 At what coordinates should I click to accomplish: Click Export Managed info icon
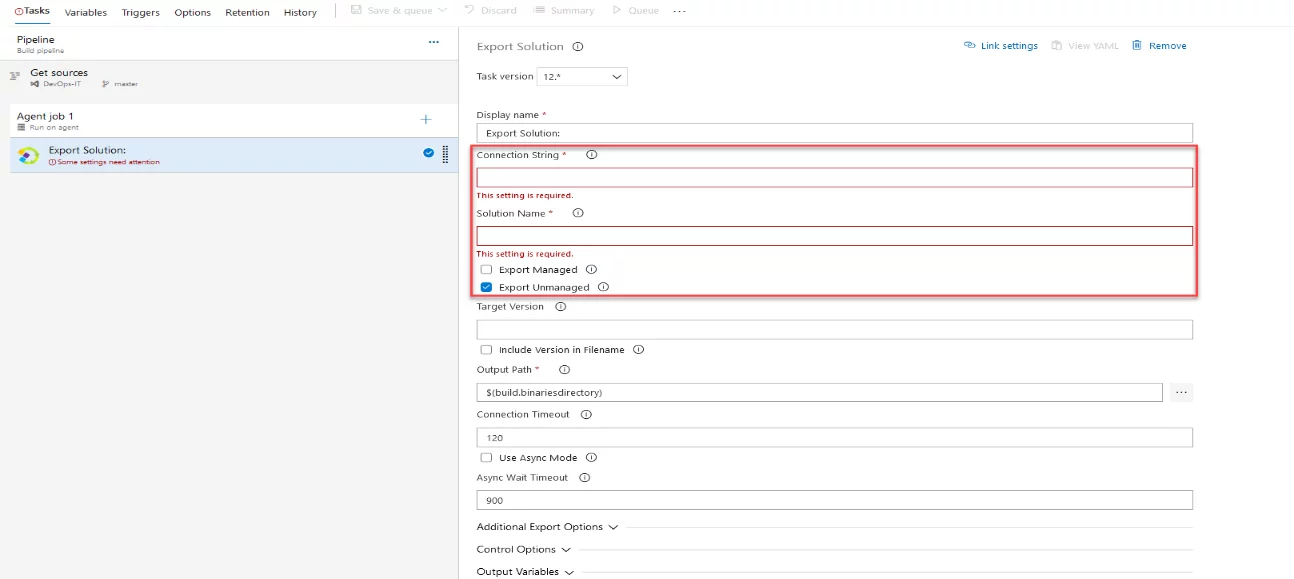591,270
